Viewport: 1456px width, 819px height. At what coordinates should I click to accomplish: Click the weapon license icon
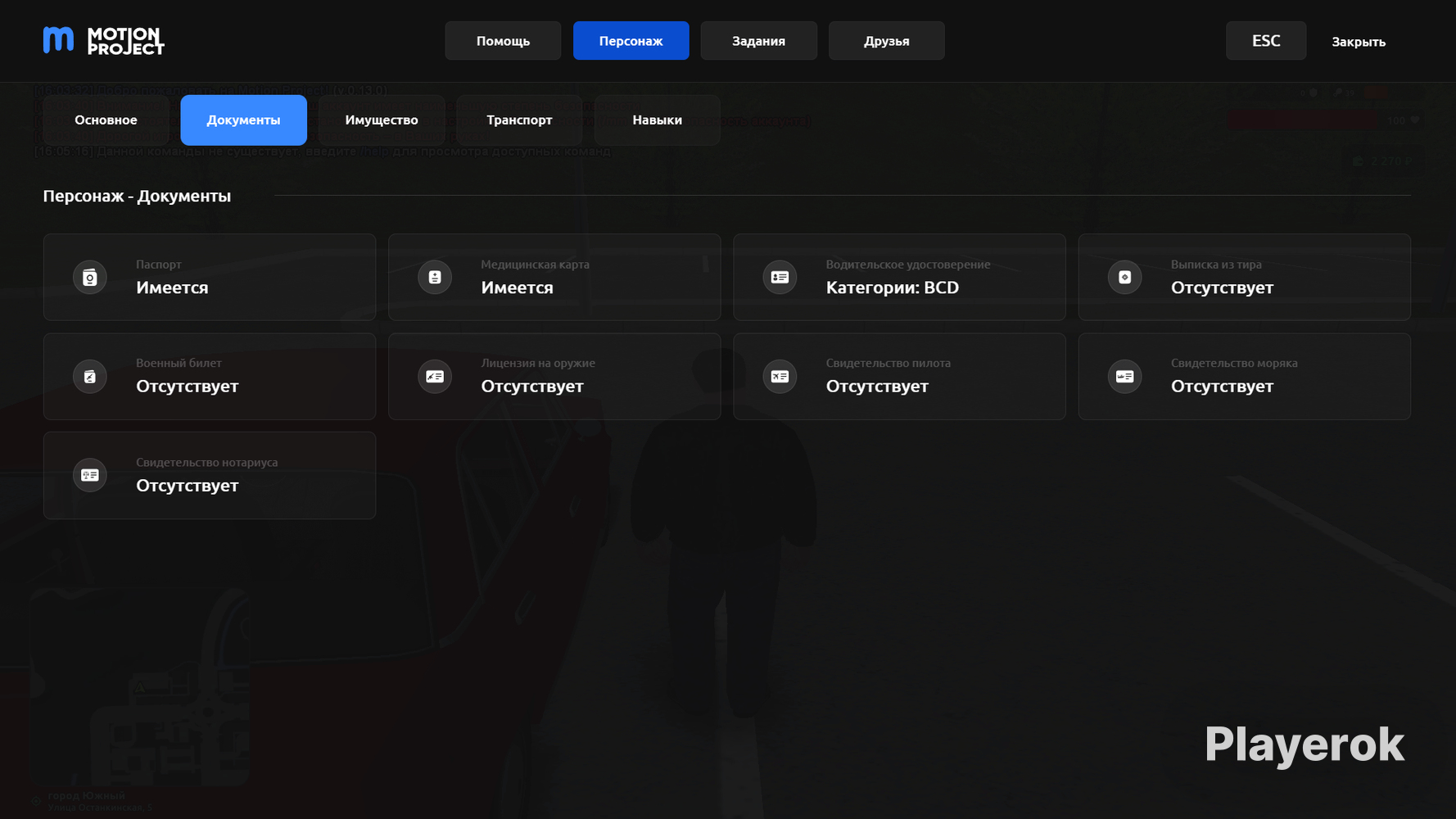pyautogui.click(x=435, y=377)
